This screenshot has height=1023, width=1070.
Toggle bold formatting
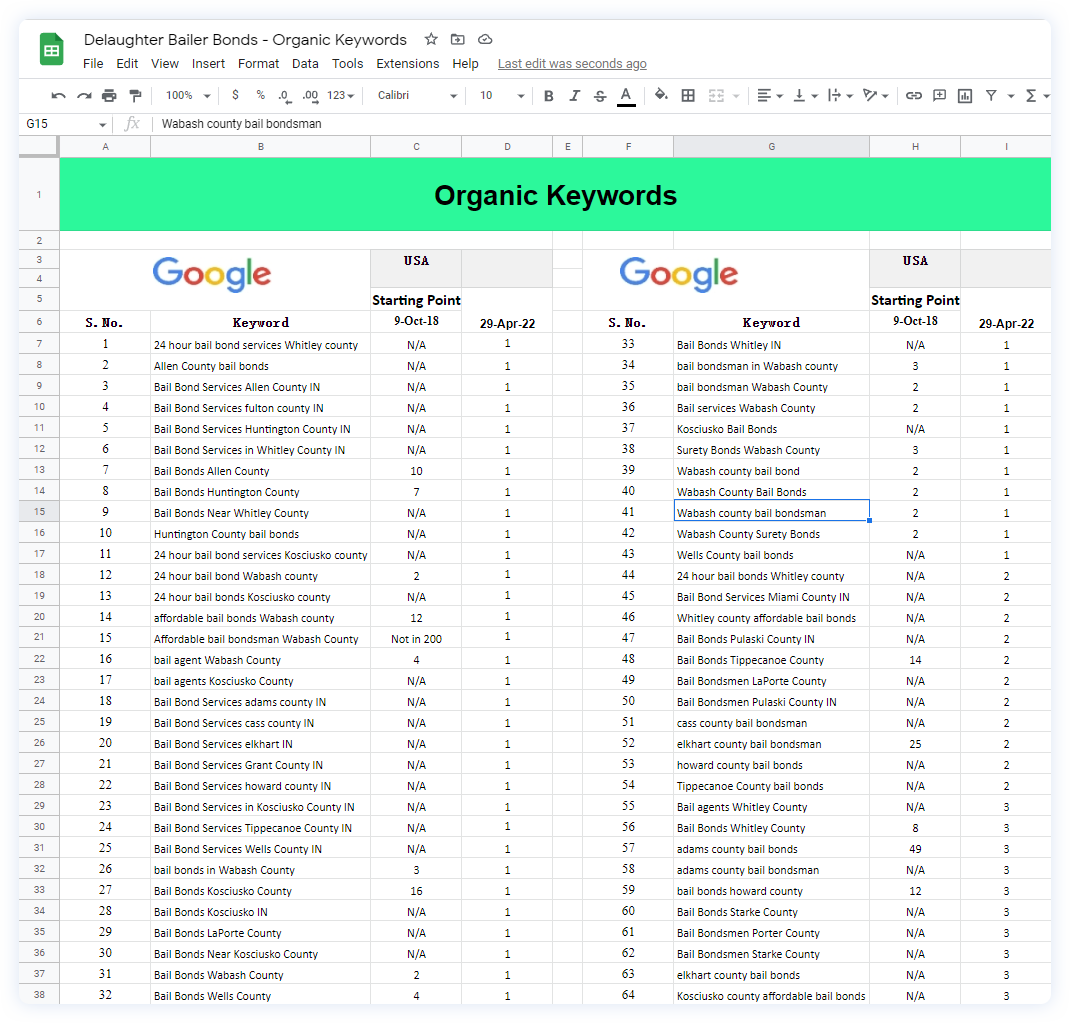click(548, 95)
